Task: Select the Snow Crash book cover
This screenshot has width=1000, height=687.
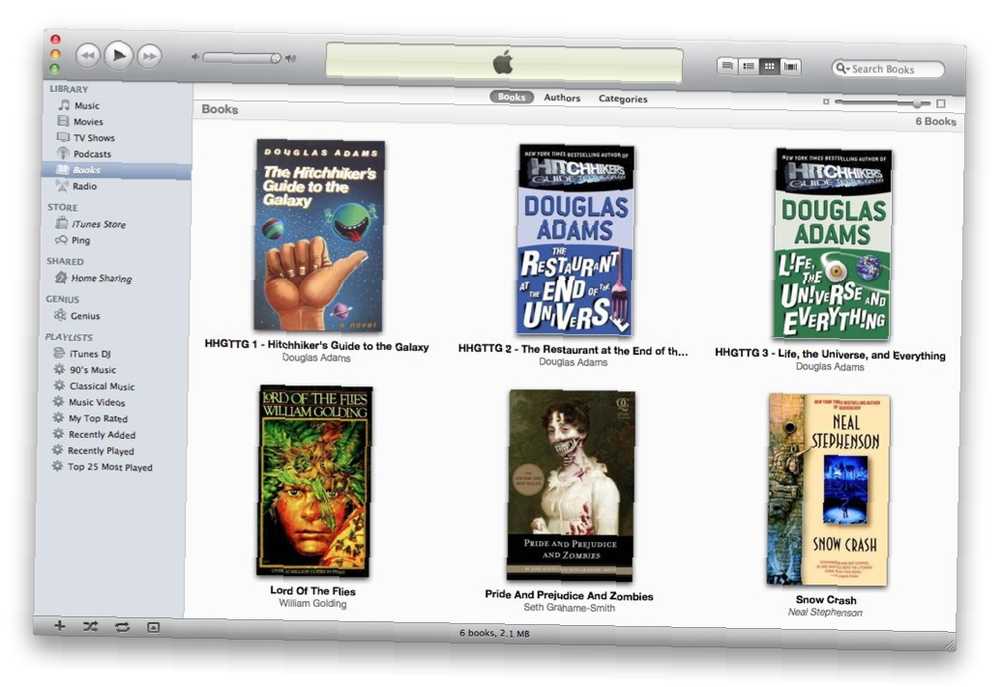Action: click(x=828, y=490)
